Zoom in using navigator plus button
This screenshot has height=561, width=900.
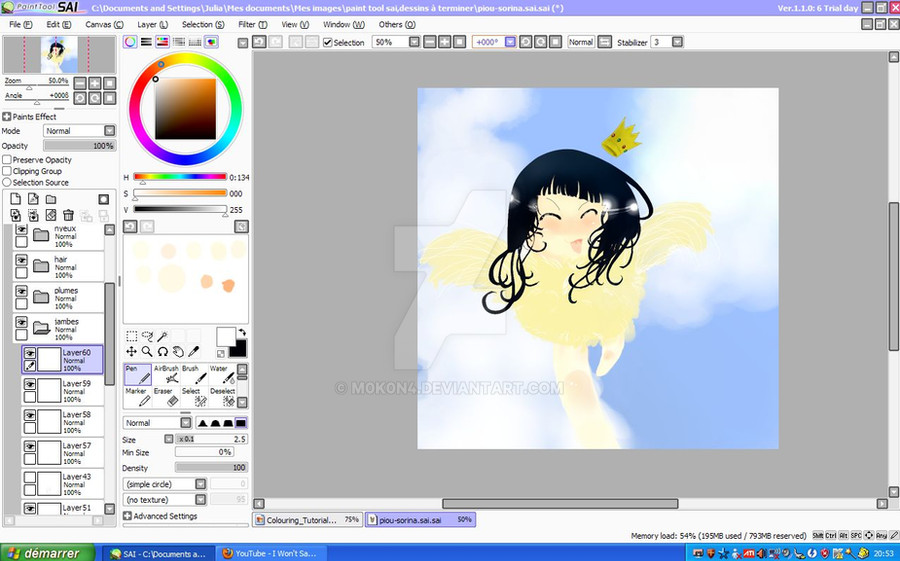point(95,83)
